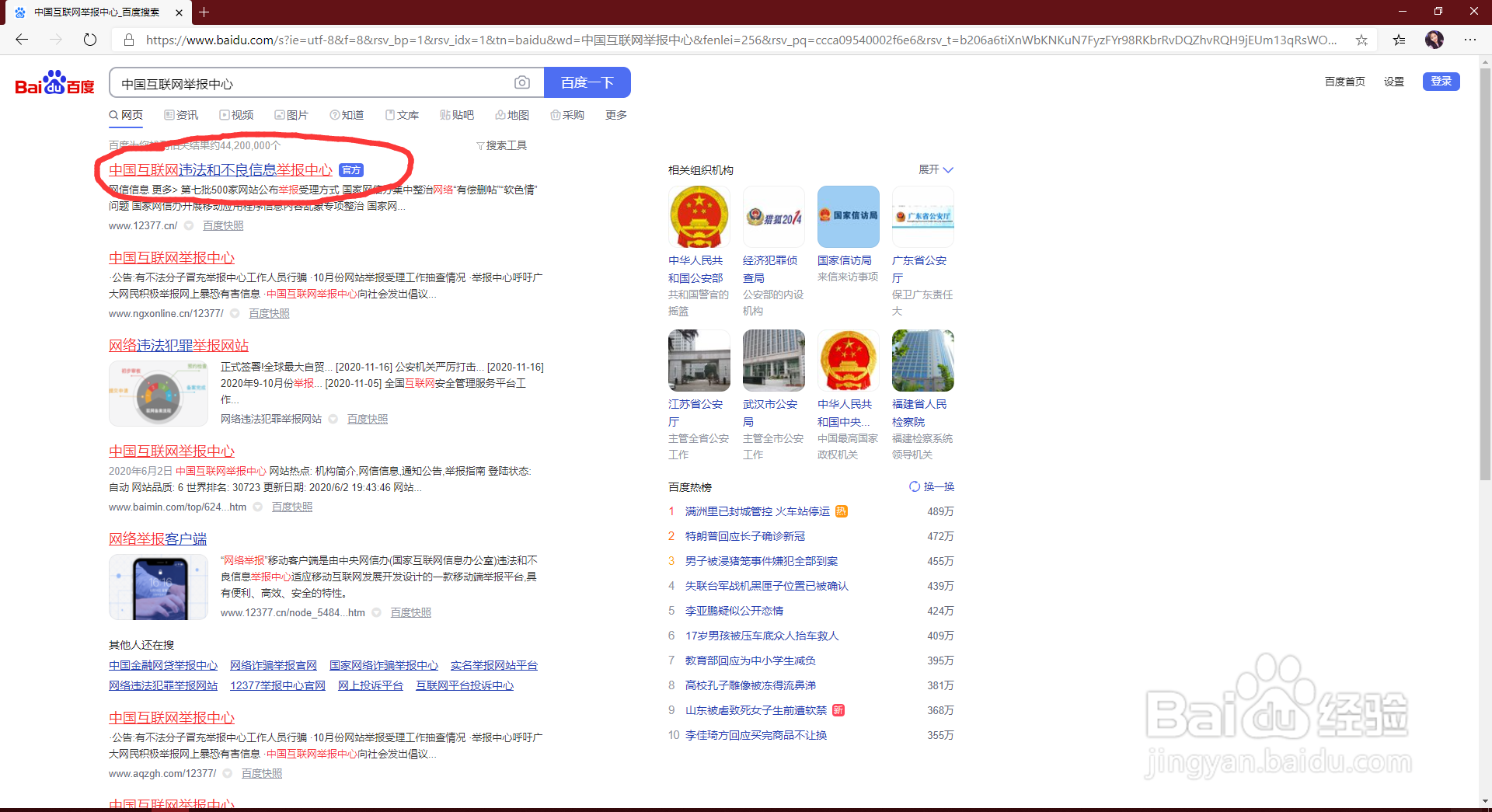Click the 登录 button
Screen dimensions: 1492x812
pyautogui.click(x=1441, y=82)
